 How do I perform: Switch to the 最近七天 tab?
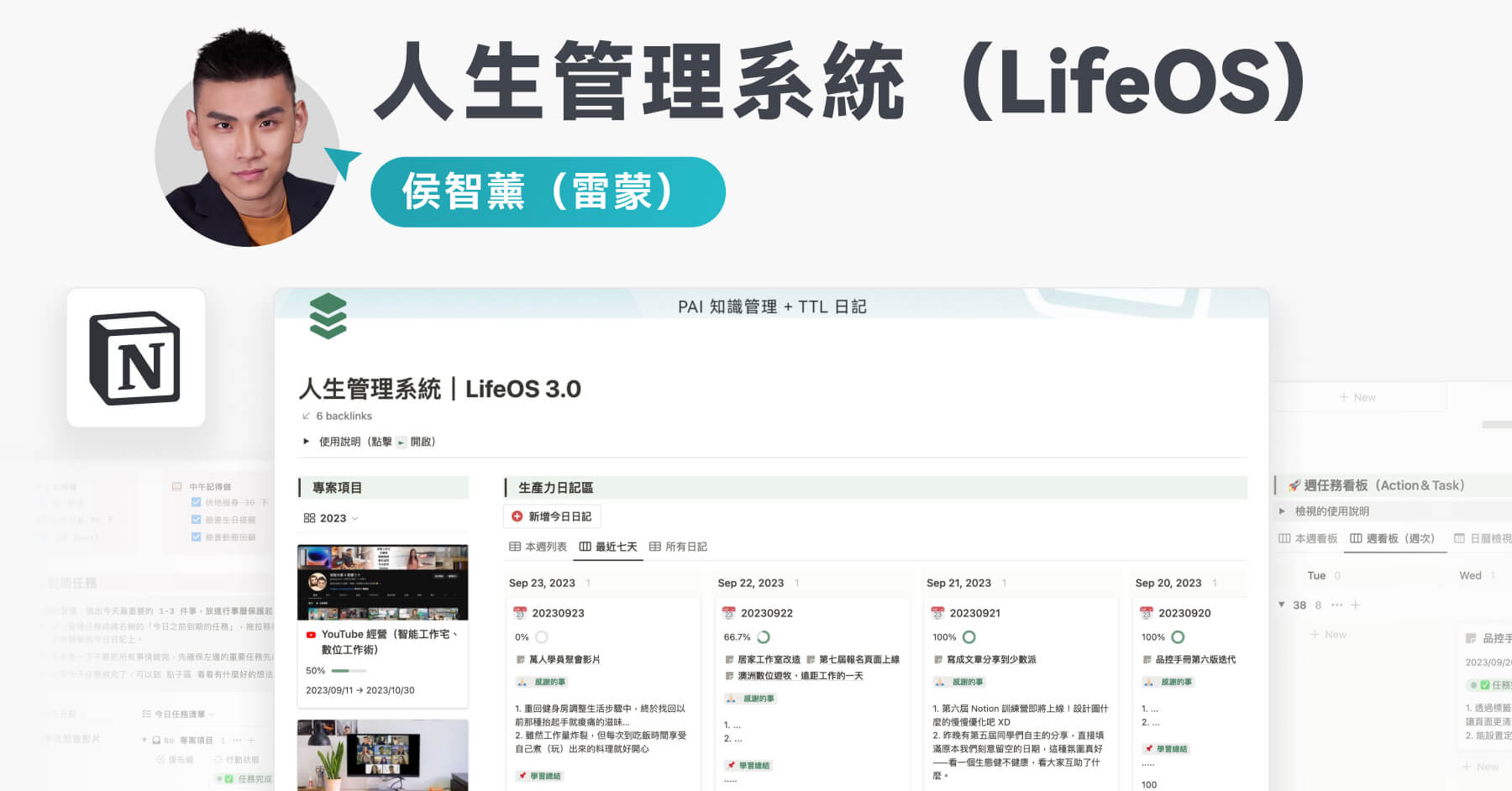[608, 547]
